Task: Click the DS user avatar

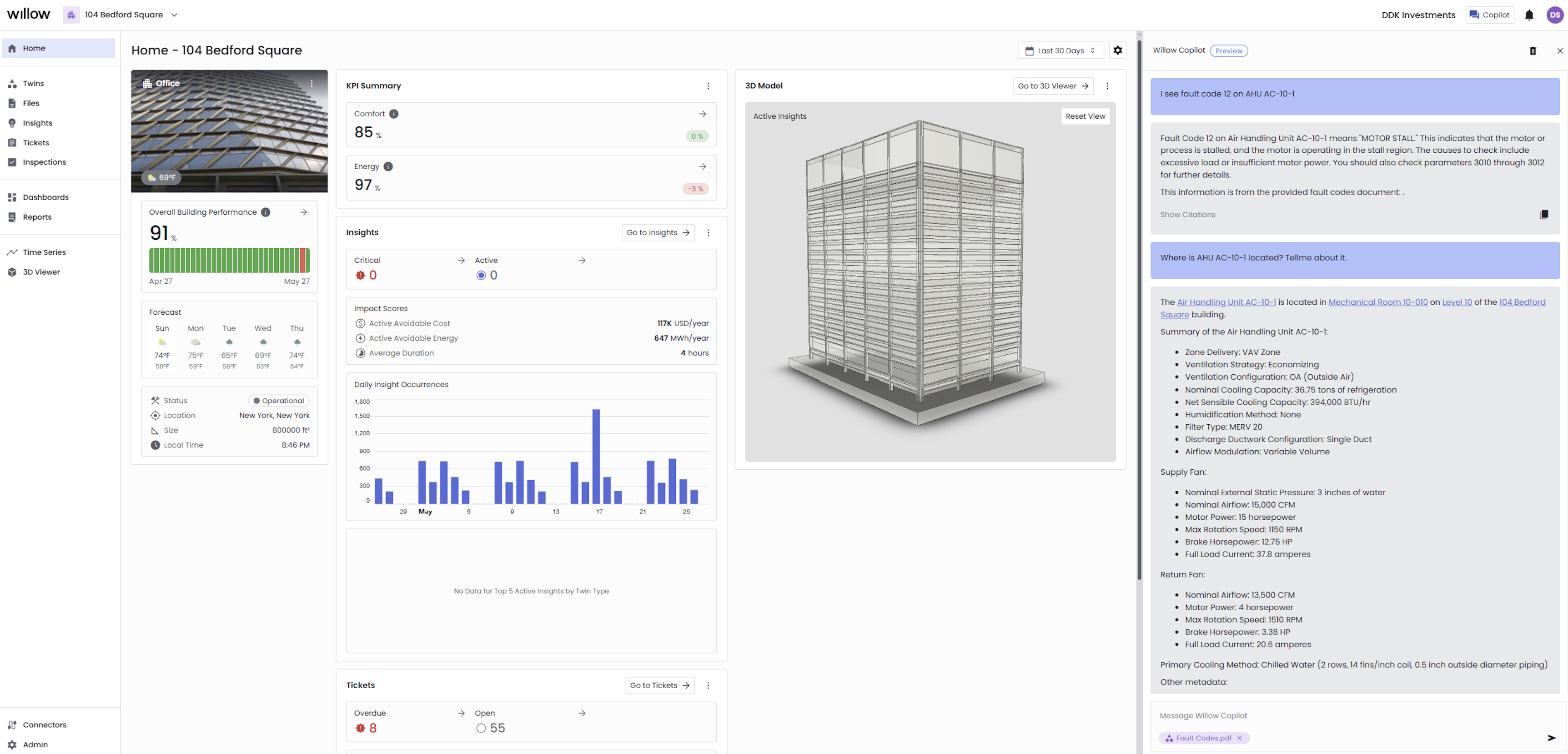Action: (x=1555, y=15)
